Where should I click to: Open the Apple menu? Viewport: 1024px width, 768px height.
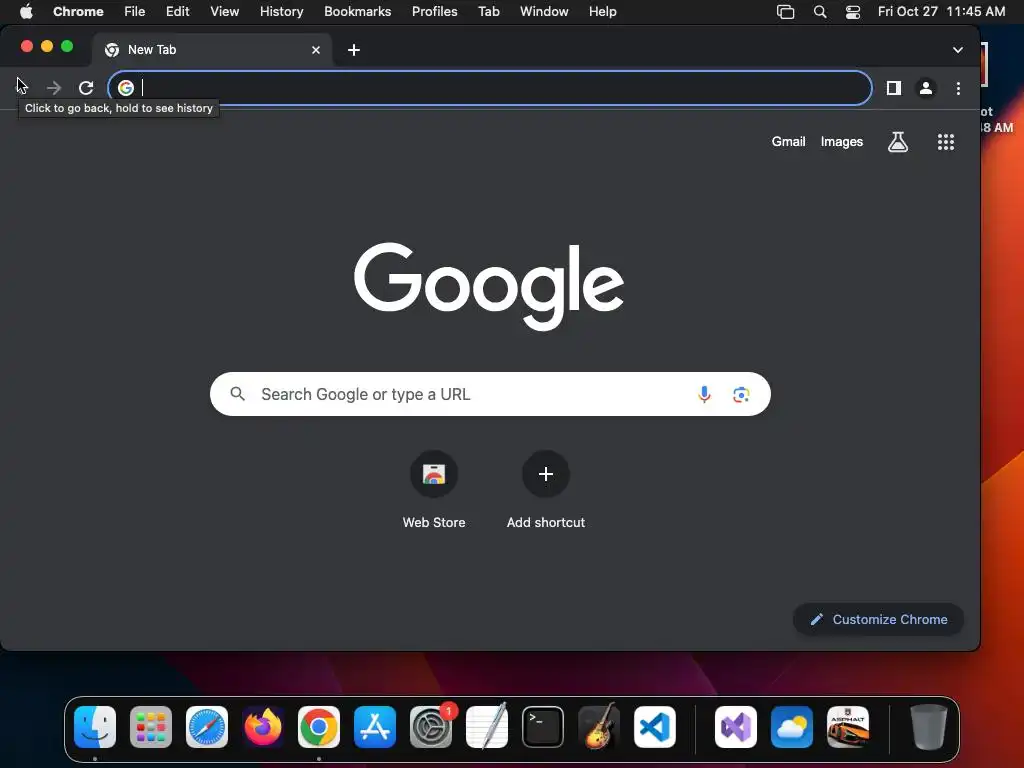click(26, 11)
